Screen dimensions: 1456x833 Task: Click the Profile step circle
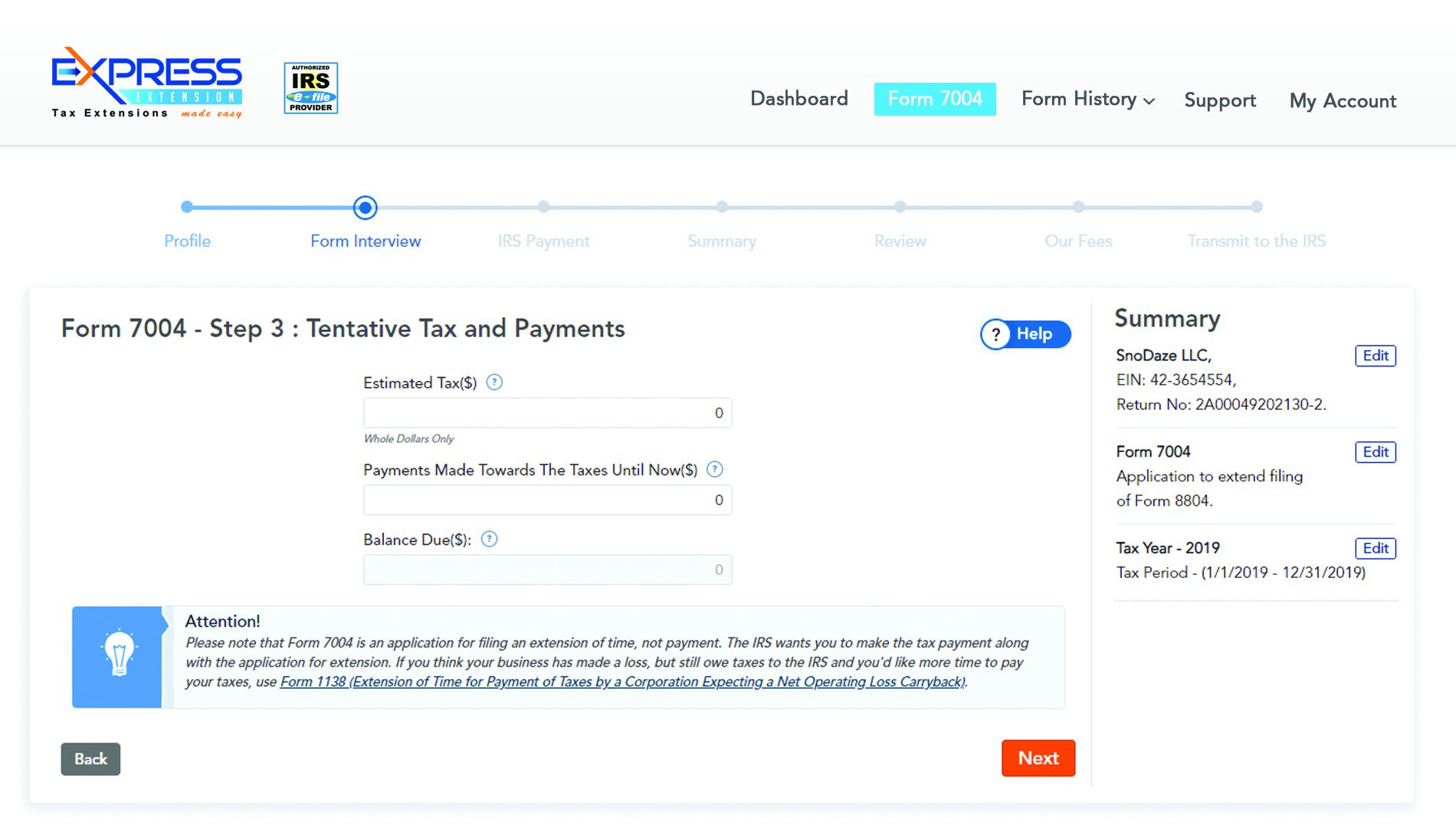tap(187, 207)
